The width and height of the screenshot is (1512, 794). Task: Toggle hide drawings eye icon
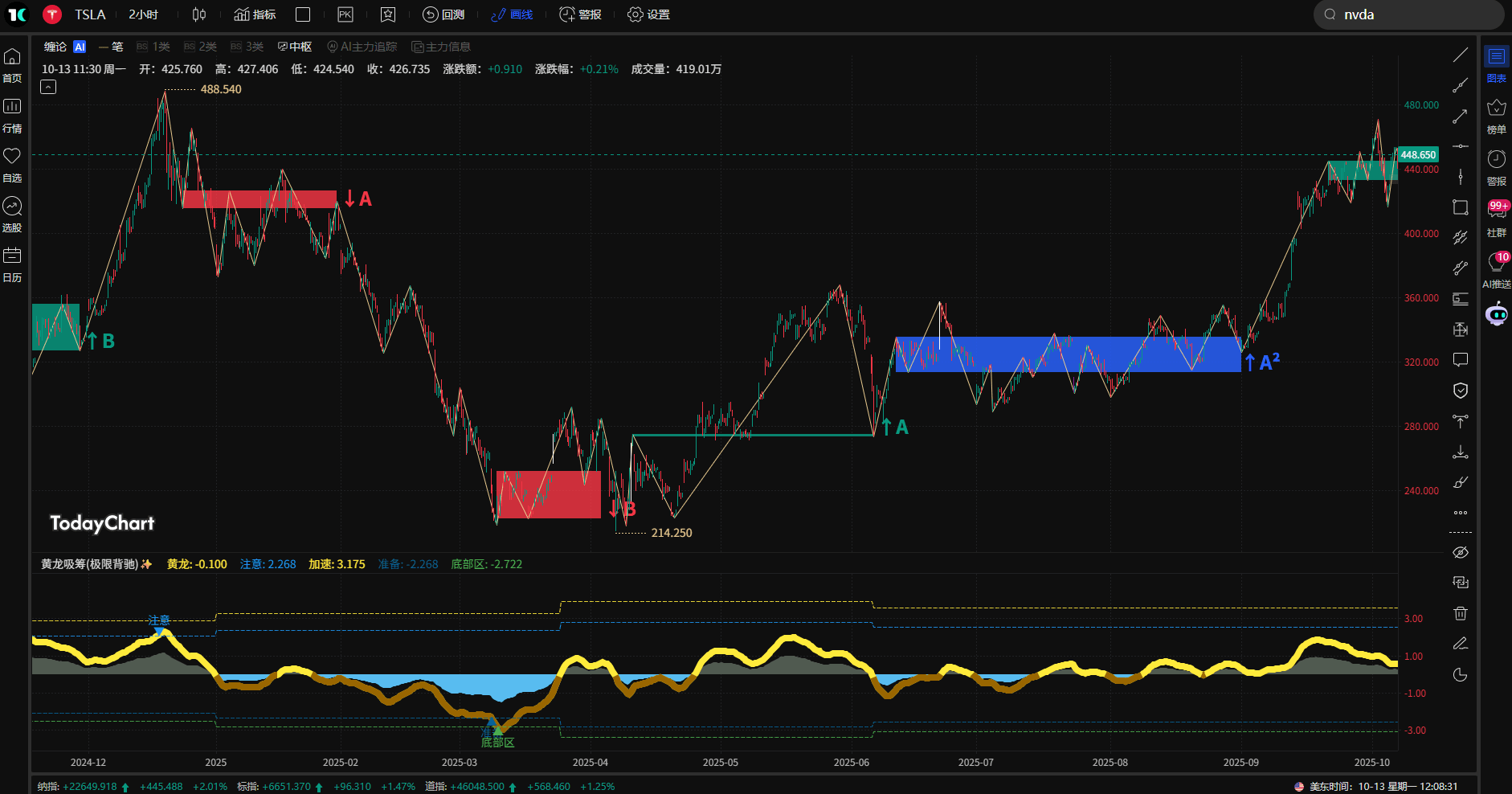pos(1460,552)
